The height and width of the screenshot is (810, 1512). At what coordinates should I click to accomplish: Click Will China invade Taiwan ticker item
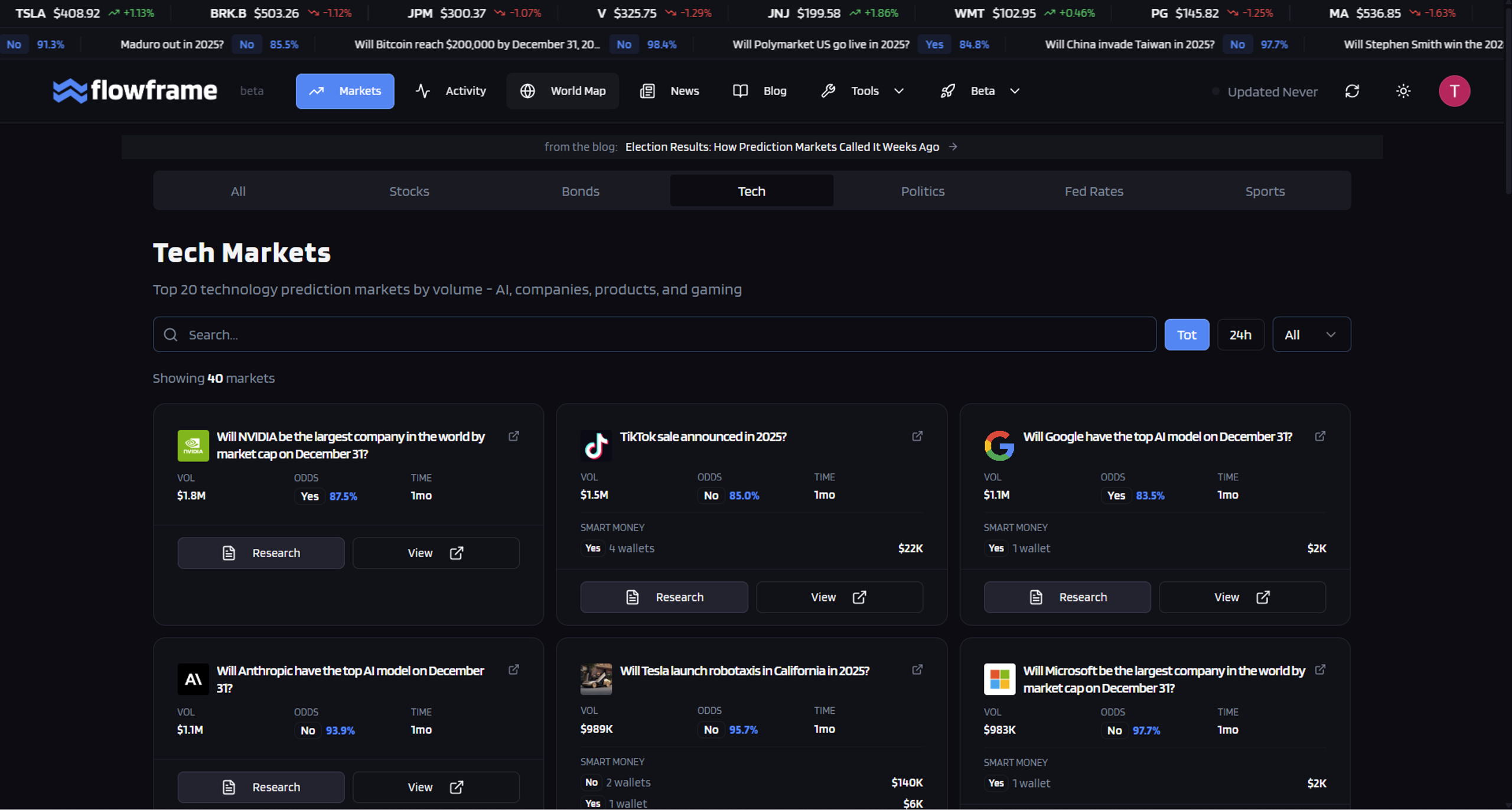(1166, 44)
